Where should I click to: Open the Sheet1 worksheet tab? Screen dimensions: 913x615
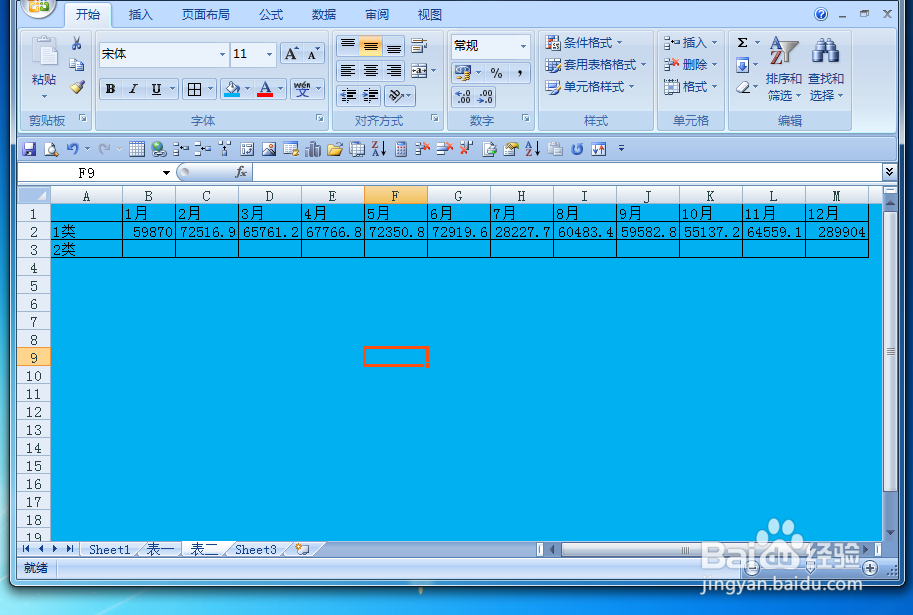coord(109,549)
